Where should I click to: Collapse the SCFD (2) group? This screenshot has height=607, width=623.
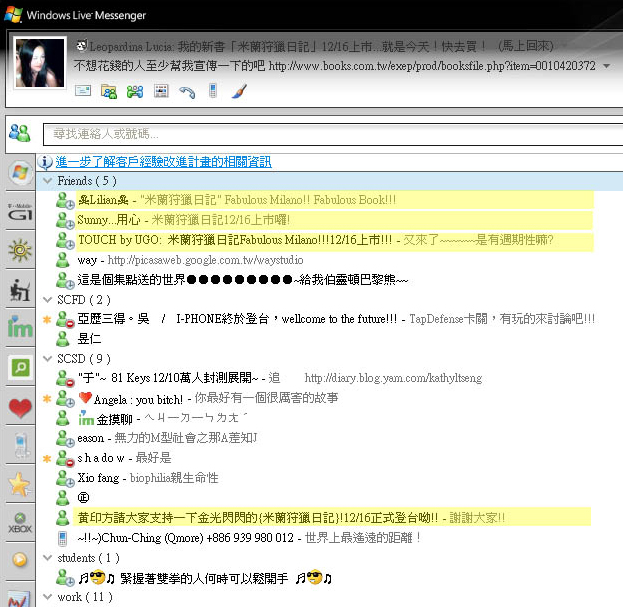click(x=47, y=300)
